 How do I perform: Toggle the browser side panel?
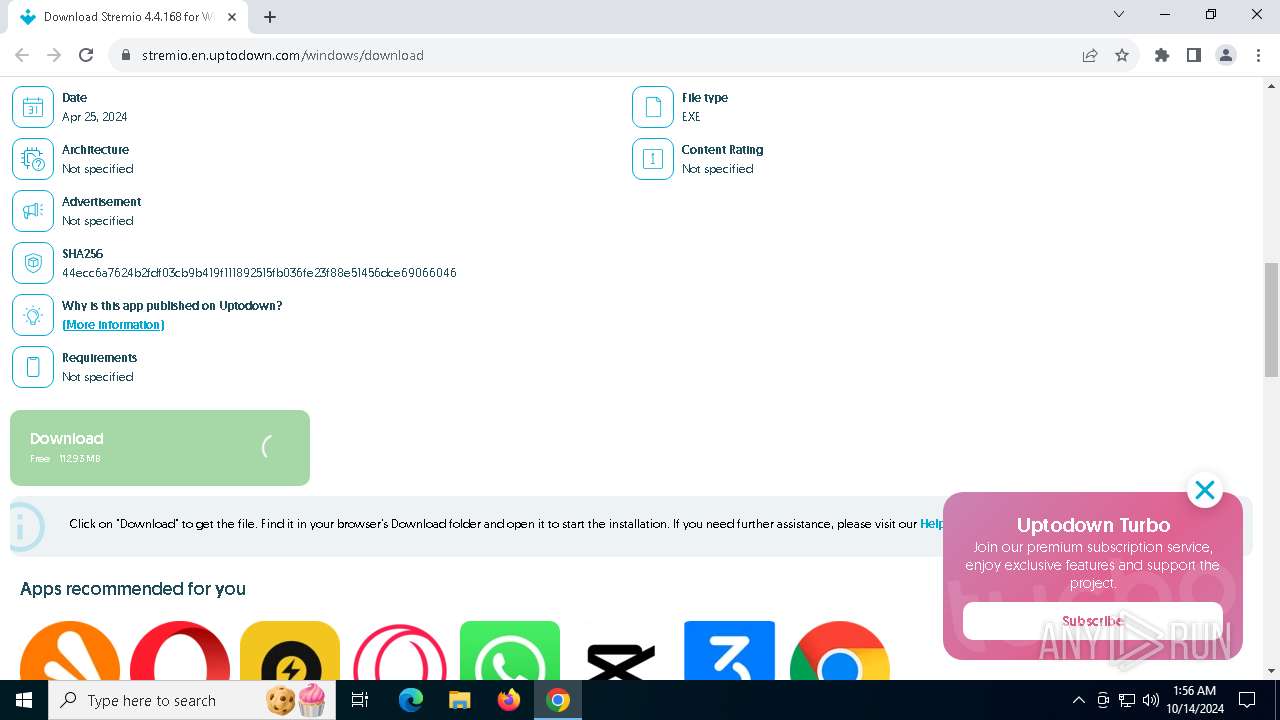click(1194, 55)
